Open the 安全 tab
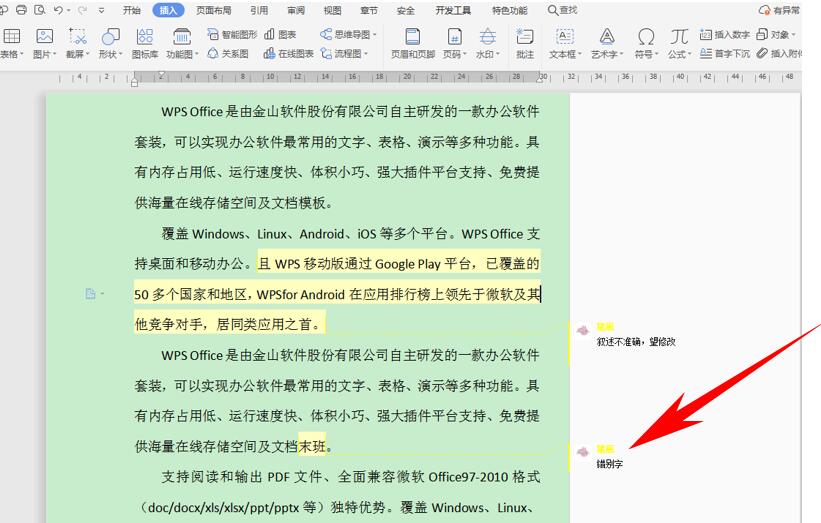 pyautogui.click(x=406, y=10)
